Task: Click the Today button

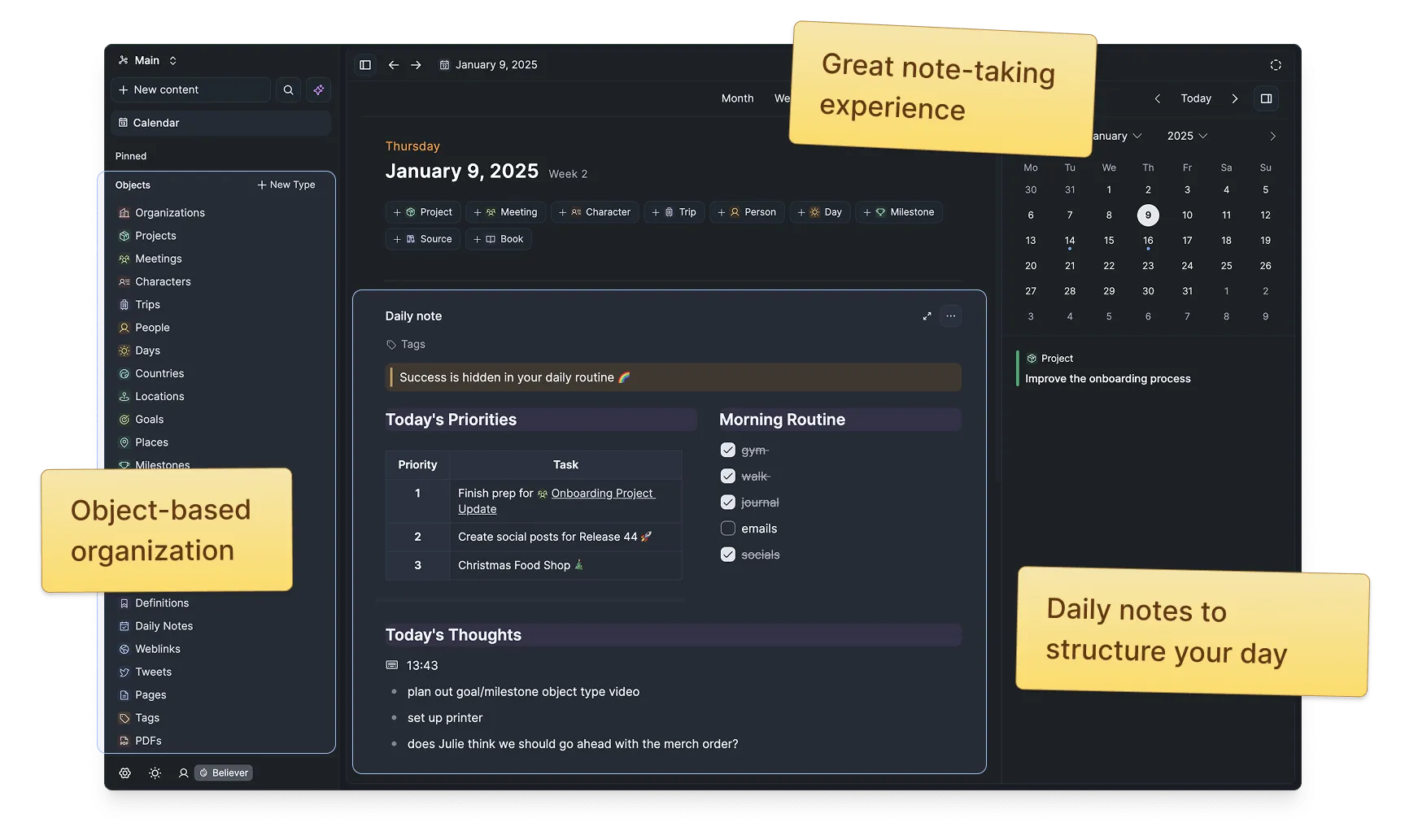Action: point(1195,98)
